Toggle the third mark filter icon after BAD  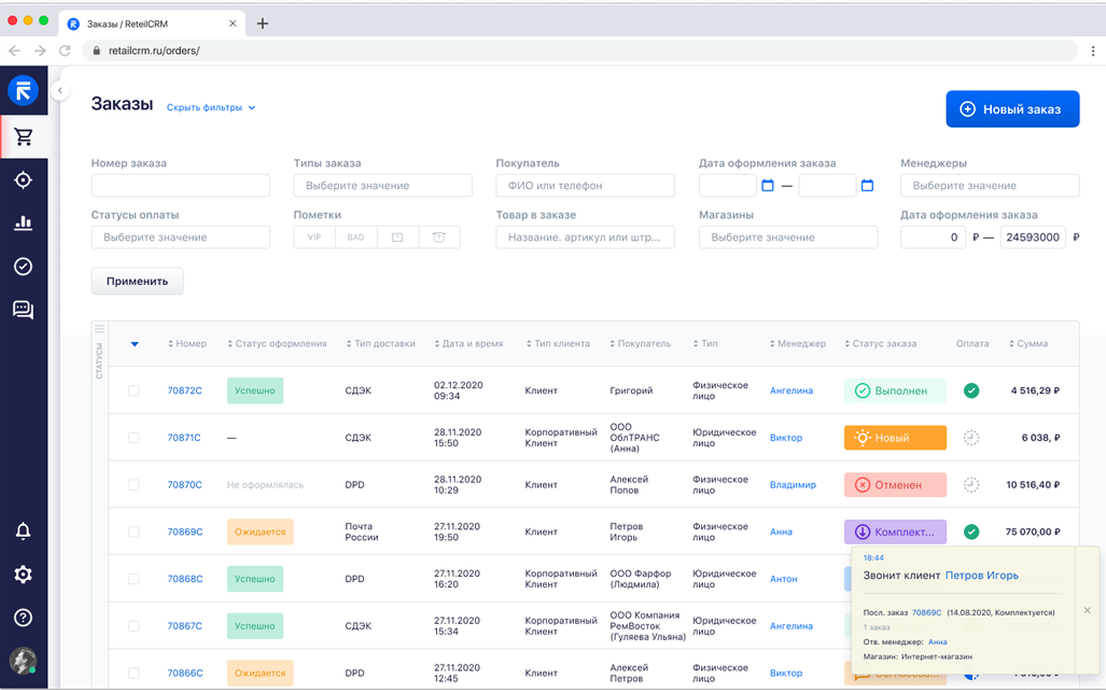click(398, 237)
